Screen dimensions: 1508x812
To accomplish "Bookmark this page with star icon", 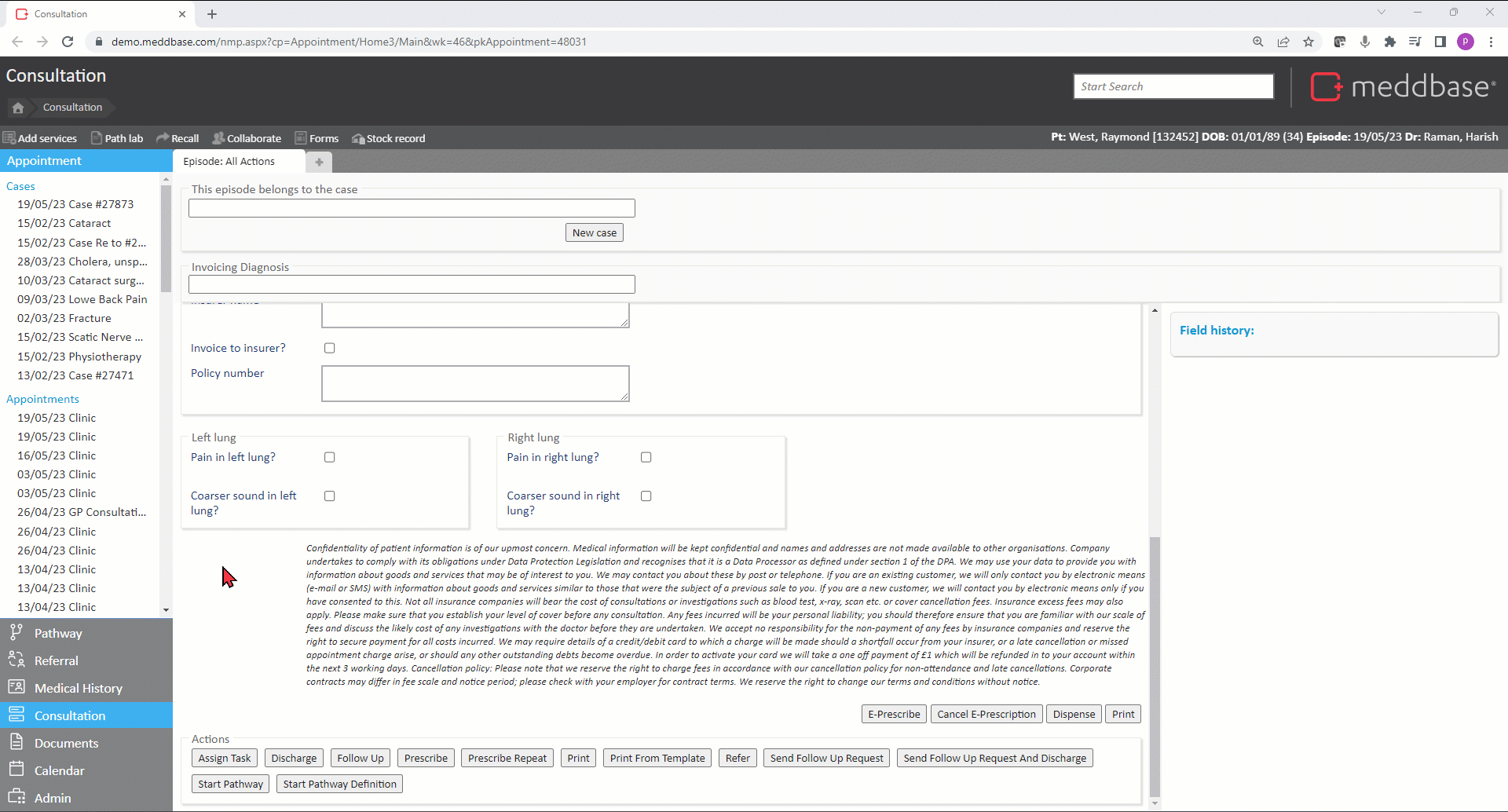I will pyautogui.click(x=1309, y=42).
